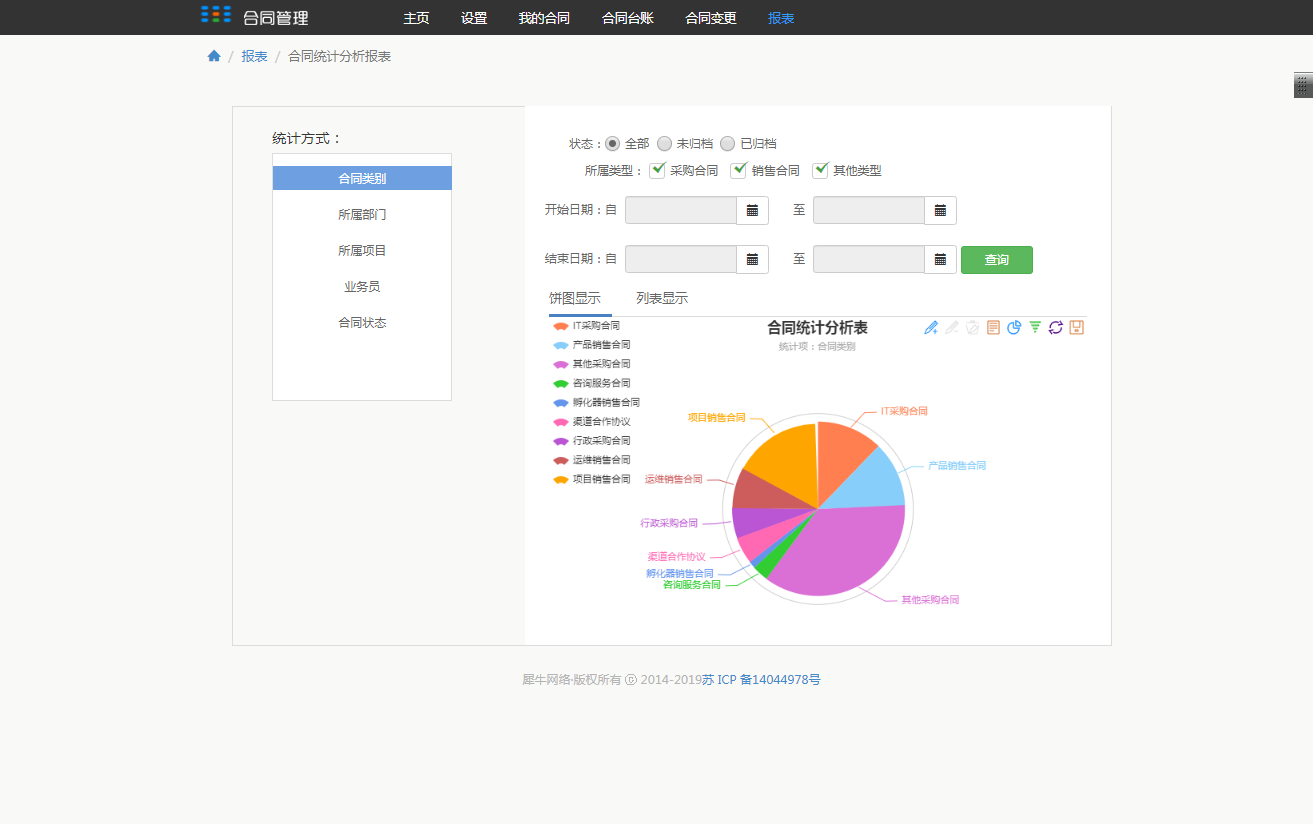Switch chart to pie type icon
The height and width of the screenshot is (824, 1313).
click(x=1014, y=327)
